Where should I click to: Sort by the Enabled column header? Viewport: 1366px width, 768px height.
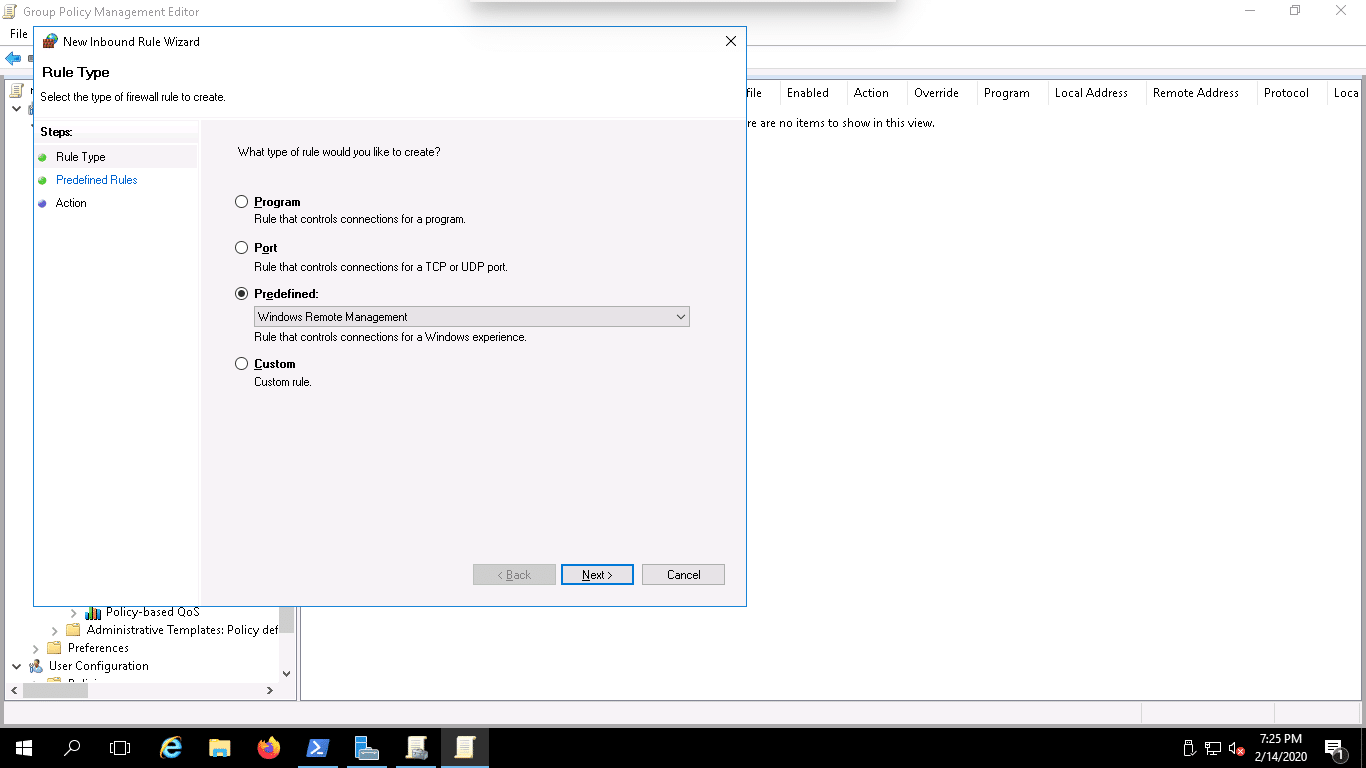pyautogui.click(x=808, y=93)
